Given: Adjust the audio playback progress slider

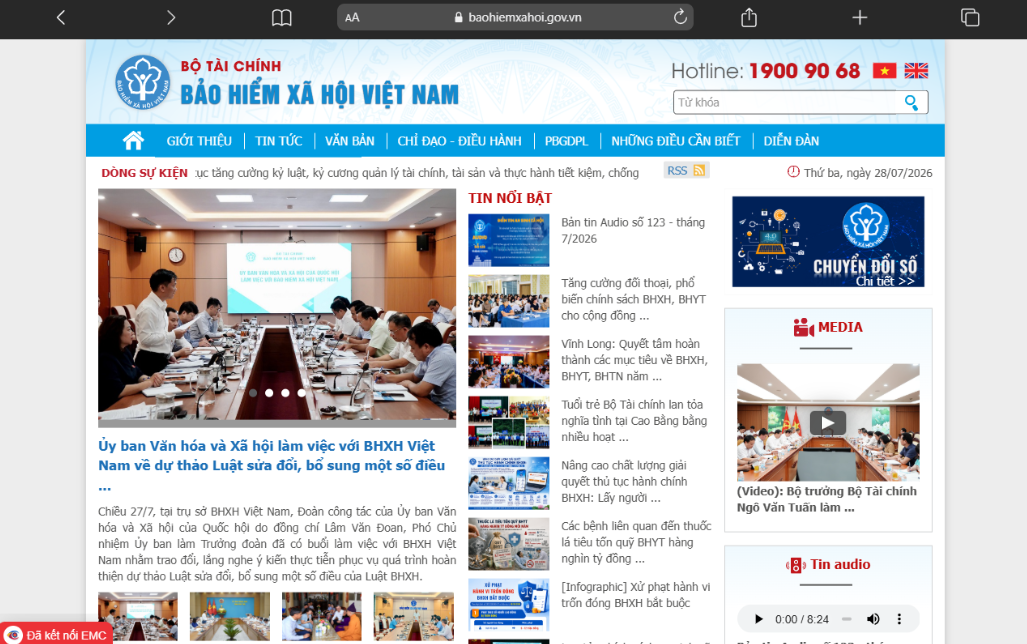Looking at the screenshot, I should 847,619.
